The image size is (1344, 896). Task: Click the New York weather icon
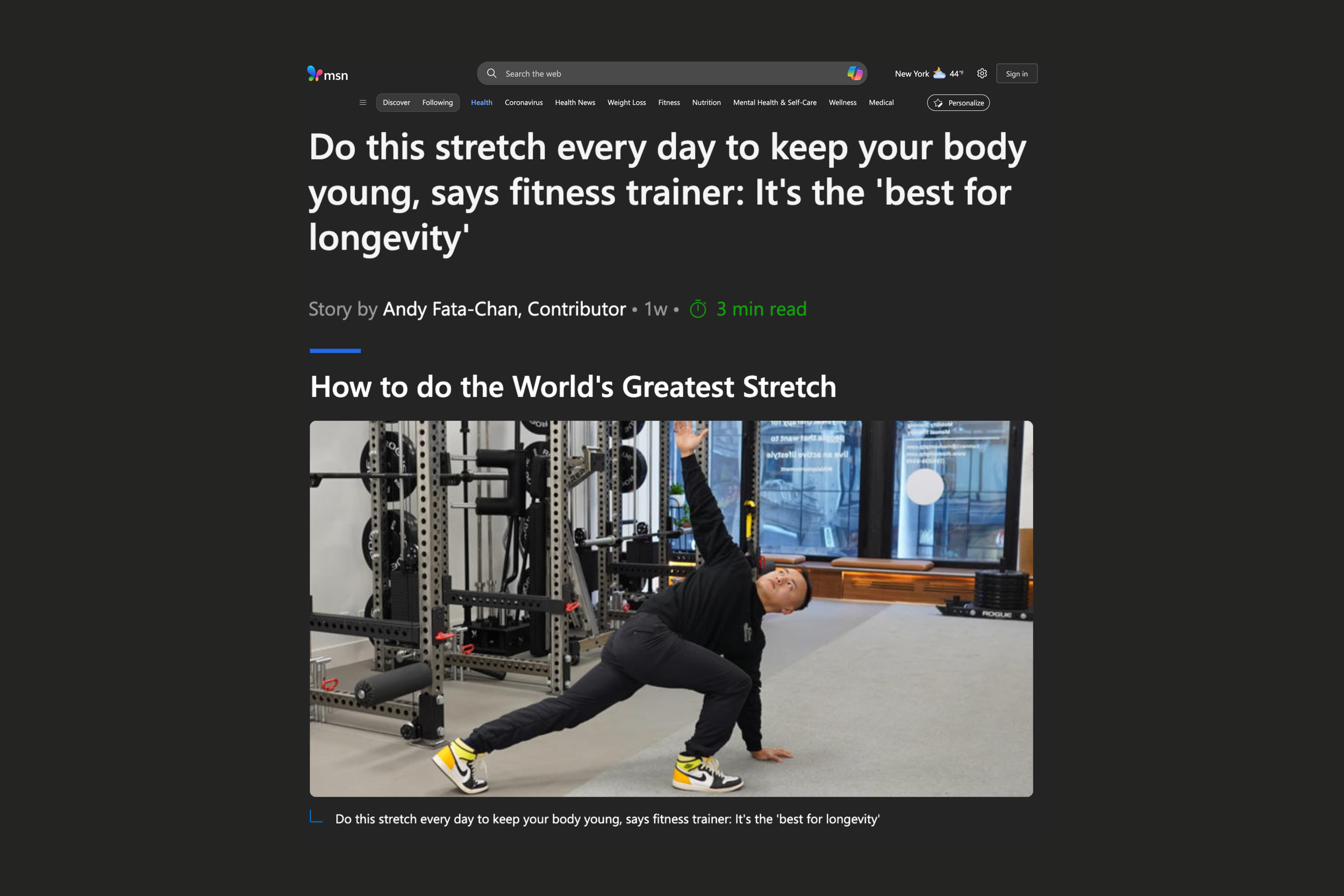pos(939,73)
